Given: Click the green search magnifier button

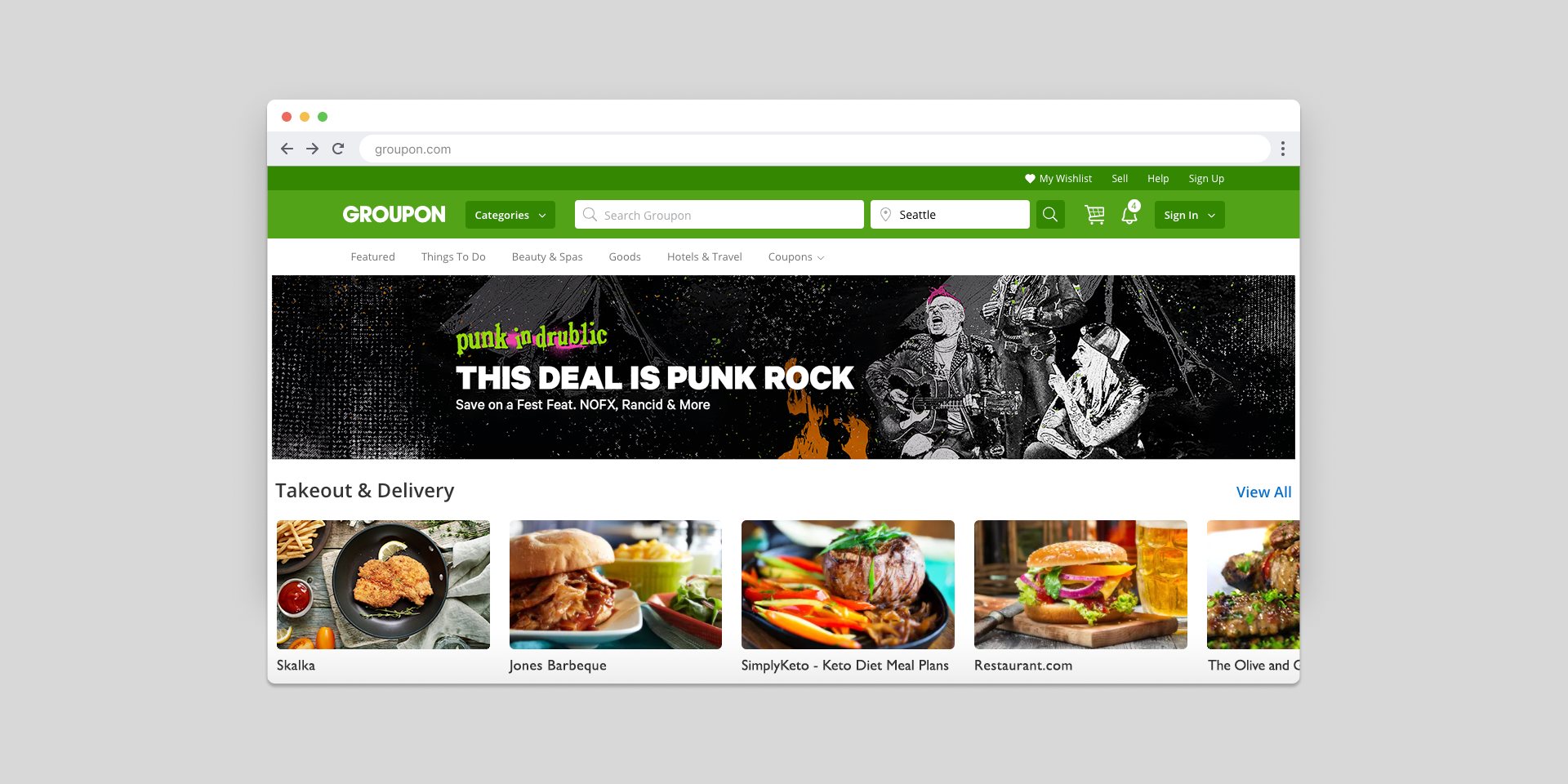Looking at the screenshot, I should [x=1050, y=215].
